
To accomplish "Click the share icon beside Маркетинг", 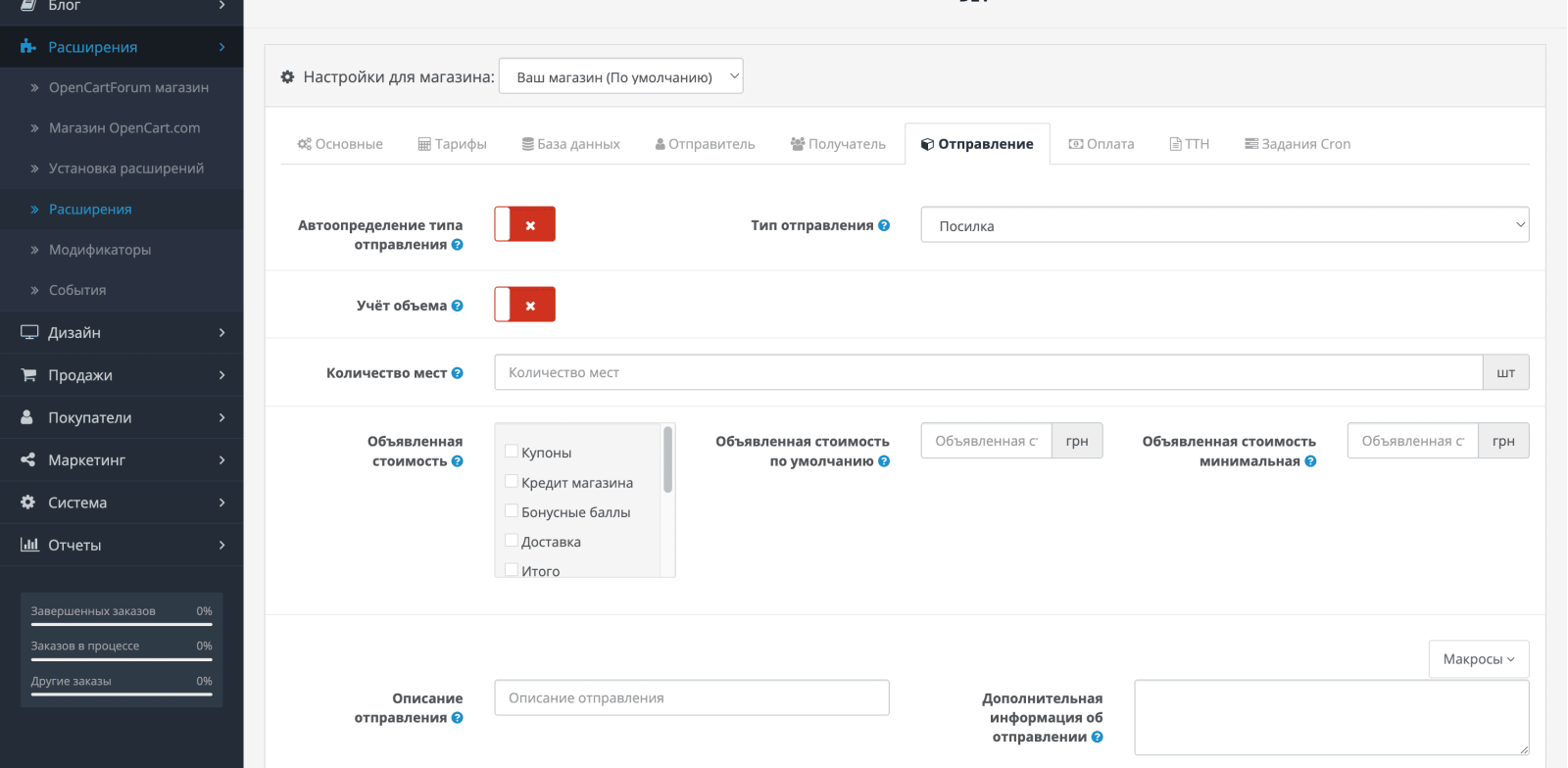I will [28, 460].
